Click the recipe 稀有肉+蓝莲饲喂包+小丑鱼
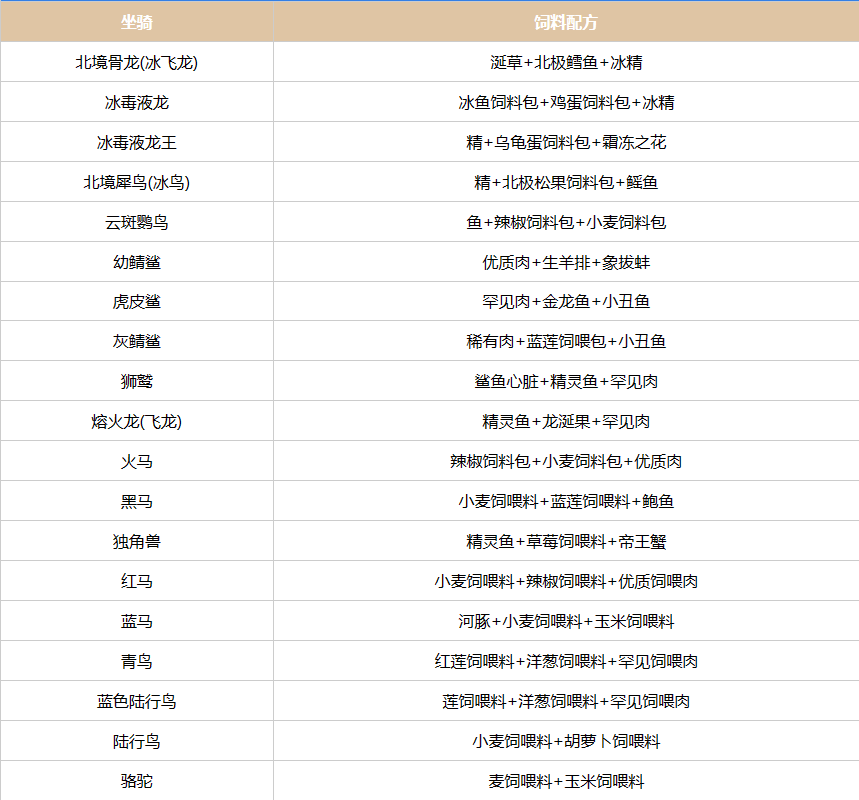This screenshot has width=859, height=800. pyautogui.click(x=566, y=341)
